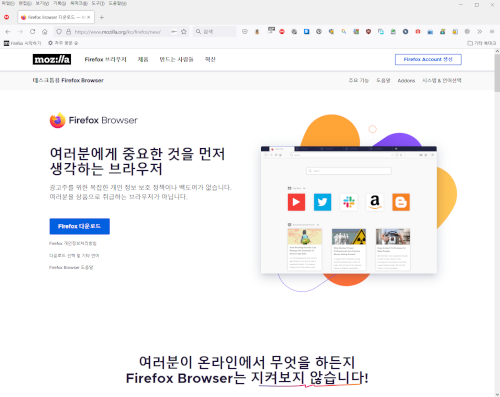Open the Firefox hamburger menu
Image resolution: width=500 pixels, height=397 pixels.
click(x=492, y=32)
